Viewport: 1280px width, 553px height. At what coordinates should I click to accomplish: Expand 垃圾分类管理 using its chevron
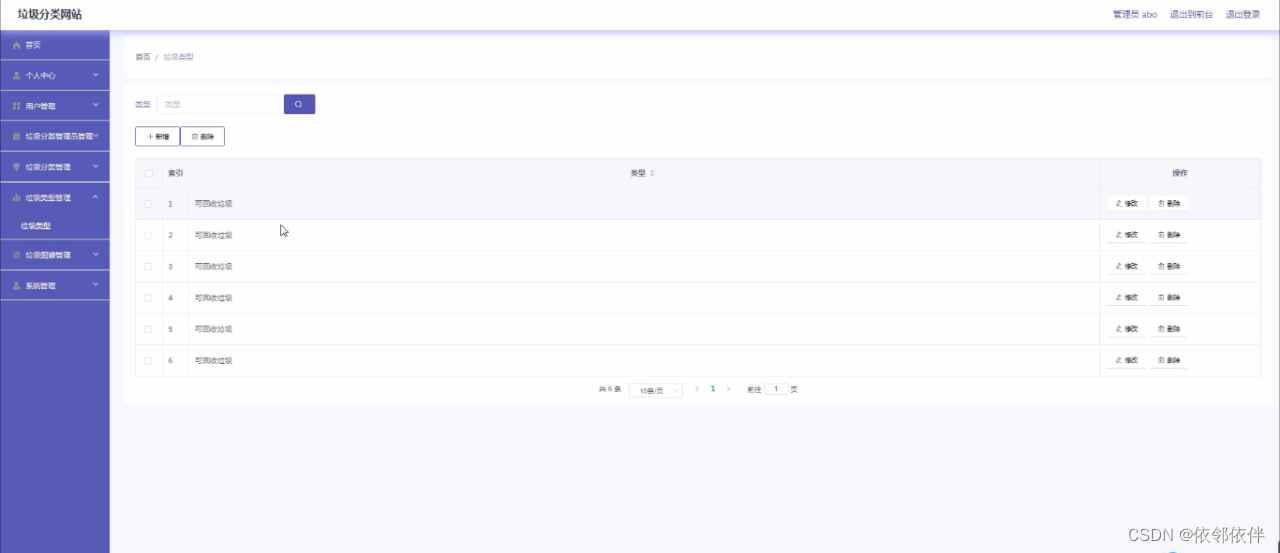[x=96, y=167]
